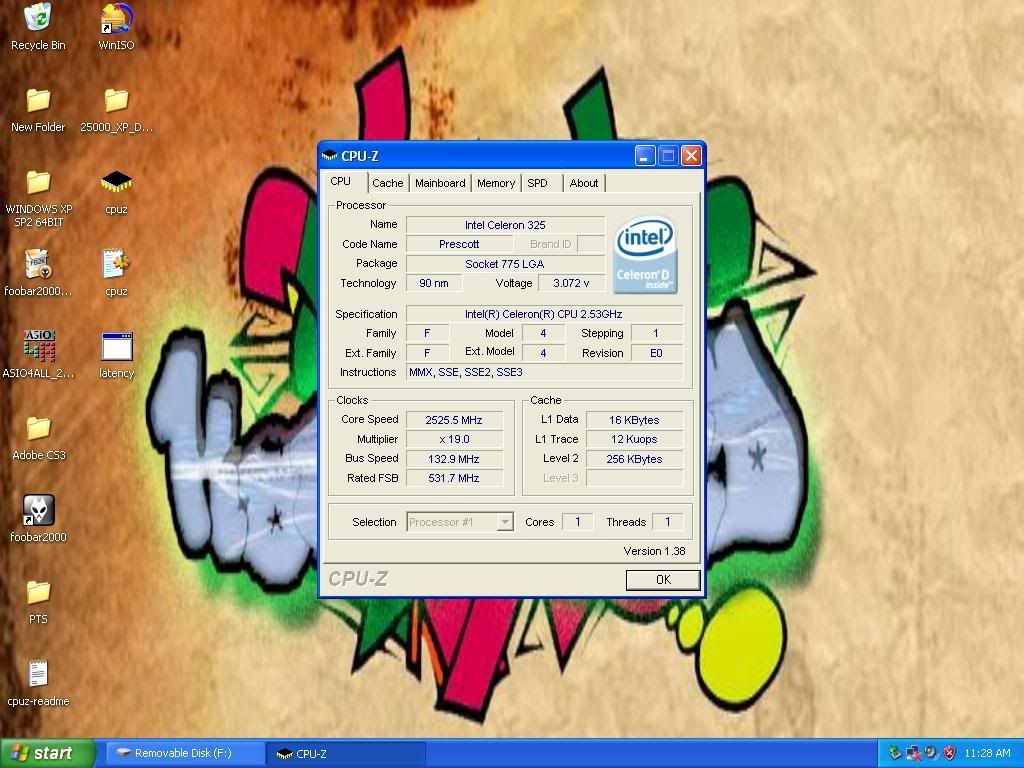Image resolution: width=1024 pixels, height=768 pixels.
Task: Expand the Processor #1 selection dropdown
Action: point(505,522)
